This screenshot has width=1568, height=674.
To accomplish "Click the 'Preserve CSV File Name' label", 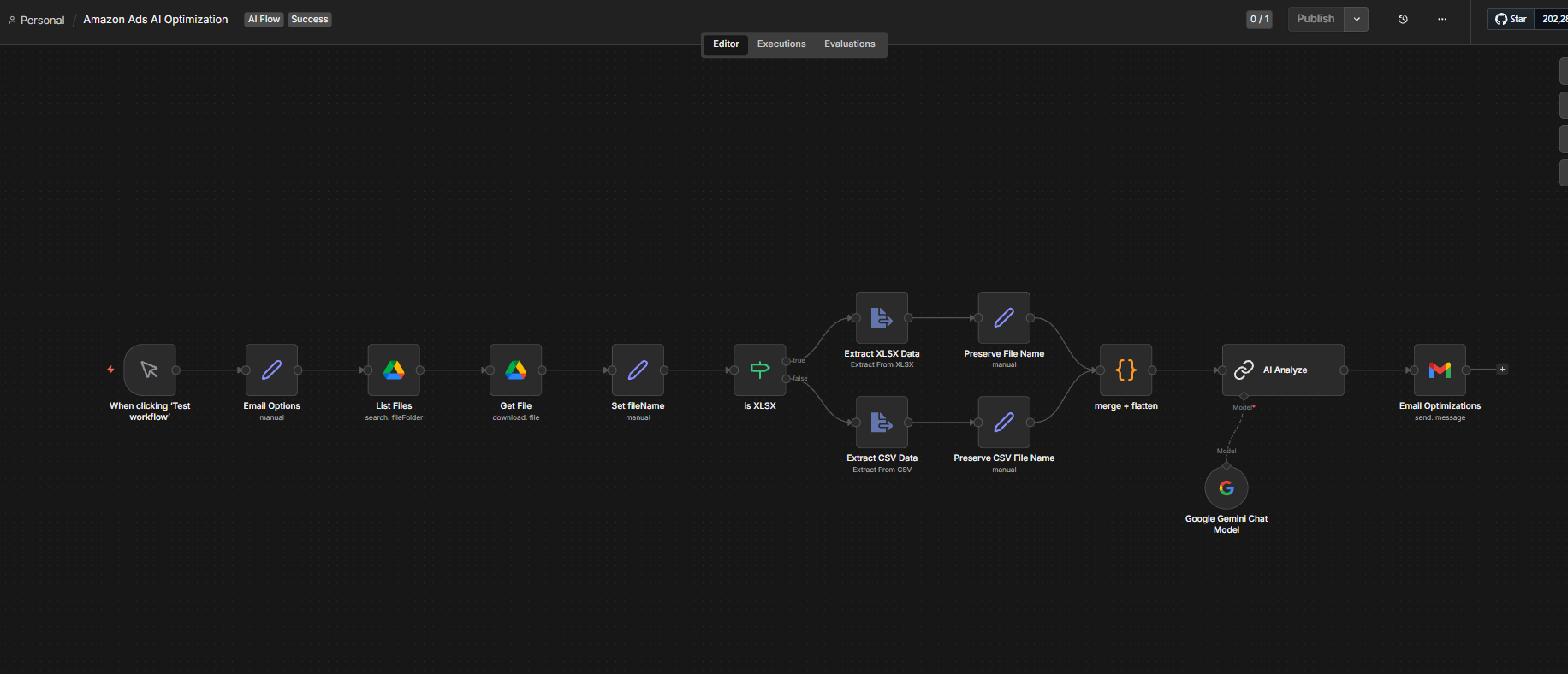I will [1004, 458].
